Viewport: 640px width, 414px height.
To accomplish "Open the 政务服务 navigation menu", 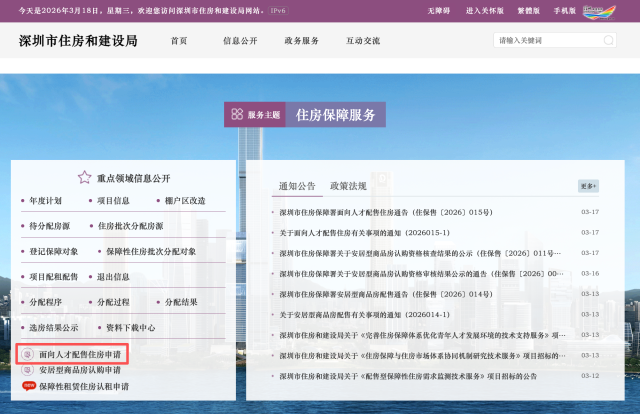I will (x=301, y=41).
